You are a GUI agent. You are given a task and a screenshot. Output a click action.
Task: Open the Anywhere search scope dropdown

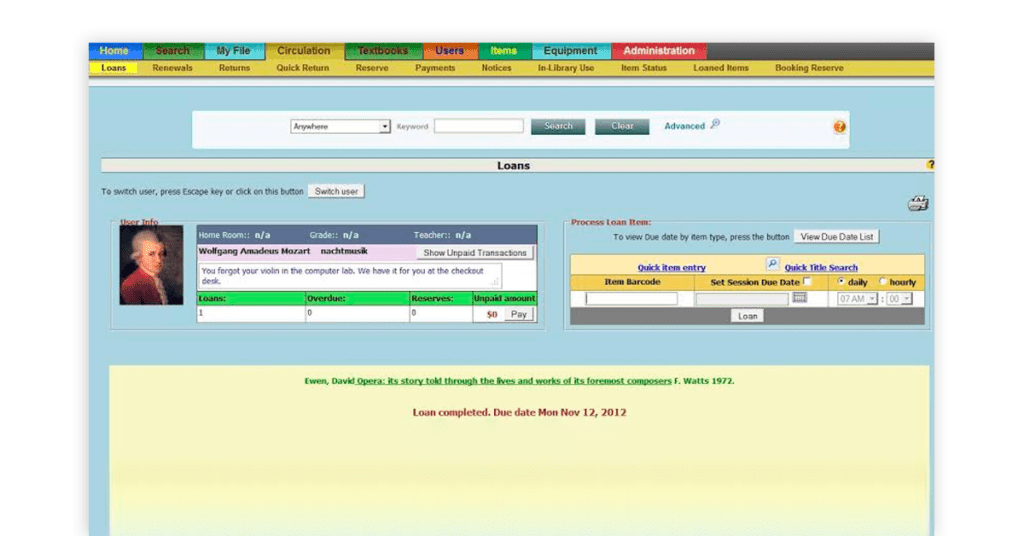click(340, 127)
